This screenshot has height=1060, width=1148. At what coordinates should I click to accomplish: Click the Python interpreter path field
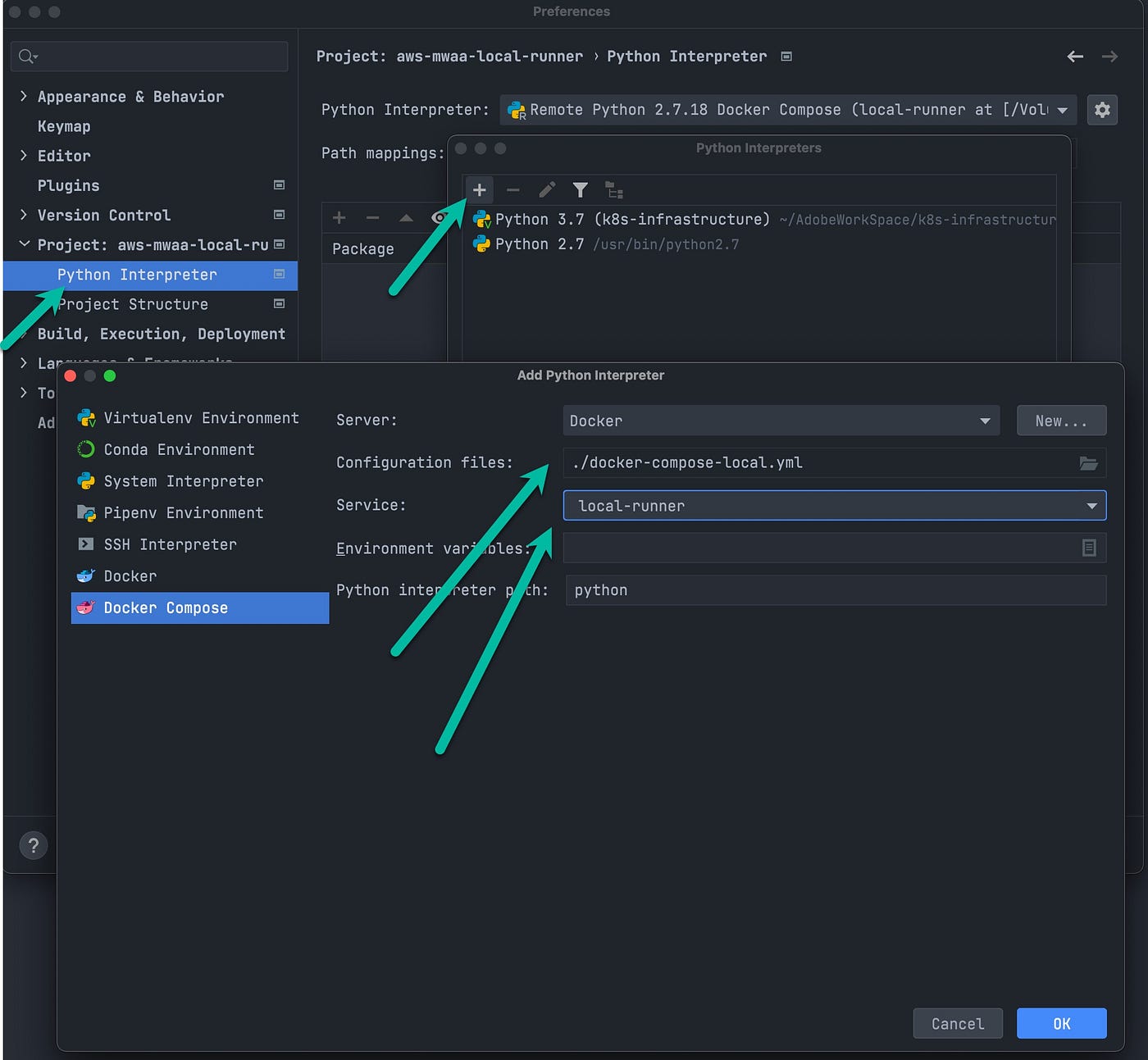pyautogui.click(x=836, y=590)
